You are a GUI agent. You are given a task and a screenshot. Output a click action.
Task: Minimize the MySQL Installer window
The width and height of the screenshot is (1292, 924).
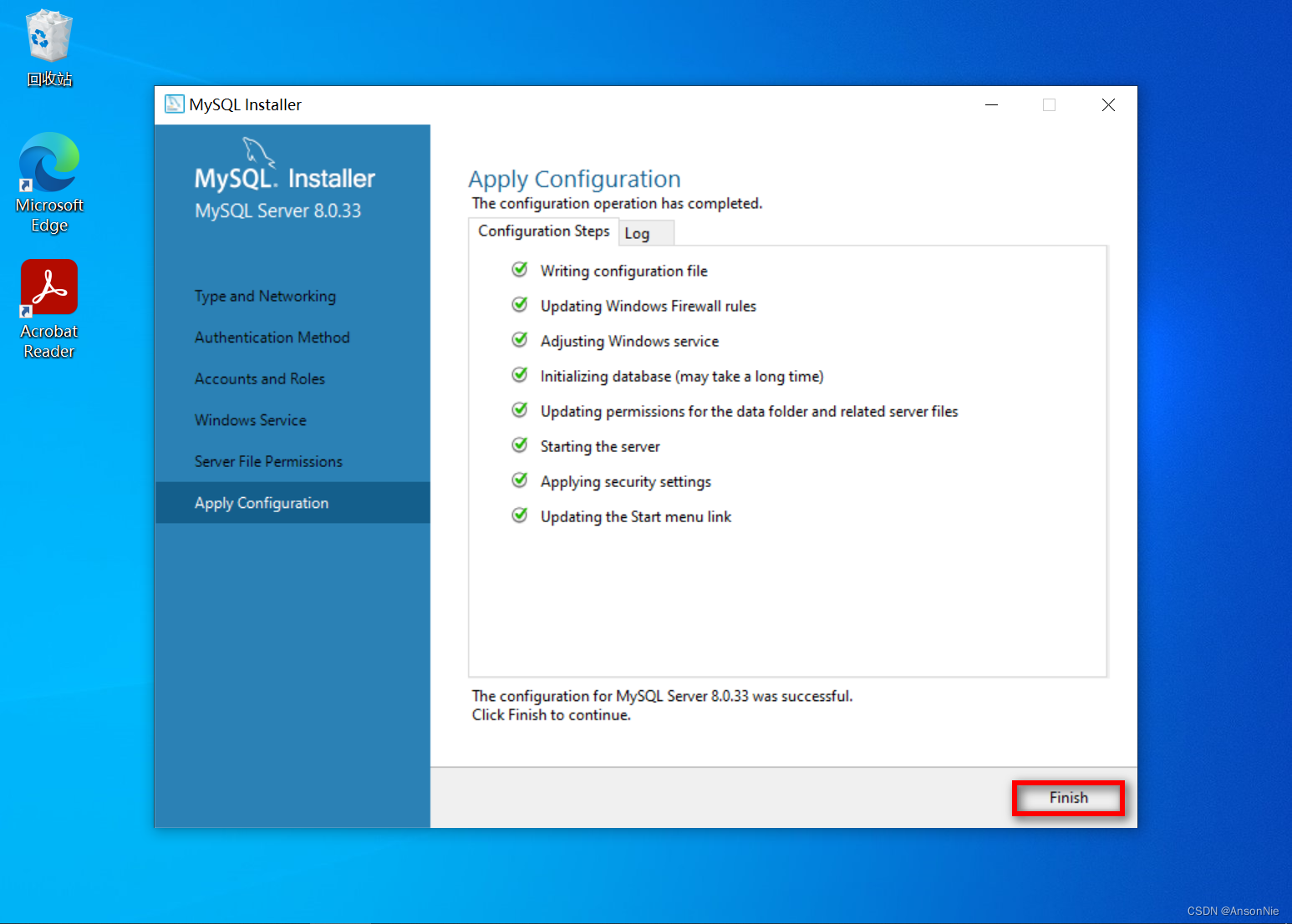tap(992, 104)
